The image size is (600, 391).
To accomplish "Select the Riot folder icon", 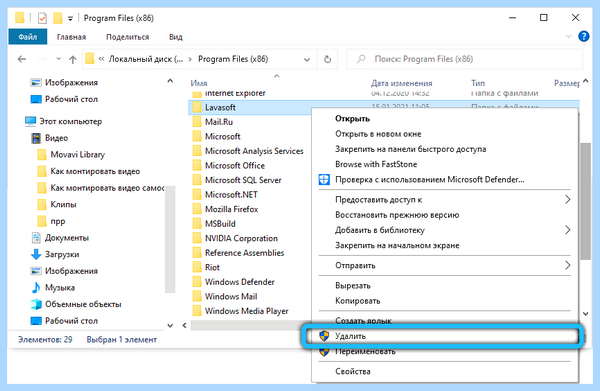I will coord(197,267).
